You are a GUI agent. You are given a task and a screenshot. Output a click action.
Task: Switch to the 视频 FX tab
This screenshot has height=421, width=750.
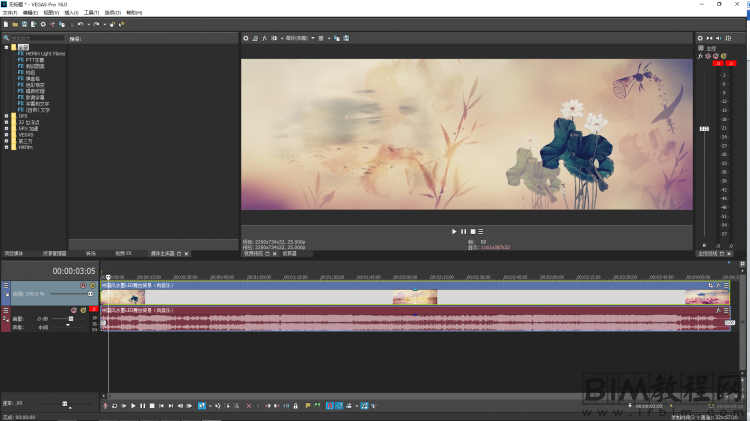click(x=123, y=254)
